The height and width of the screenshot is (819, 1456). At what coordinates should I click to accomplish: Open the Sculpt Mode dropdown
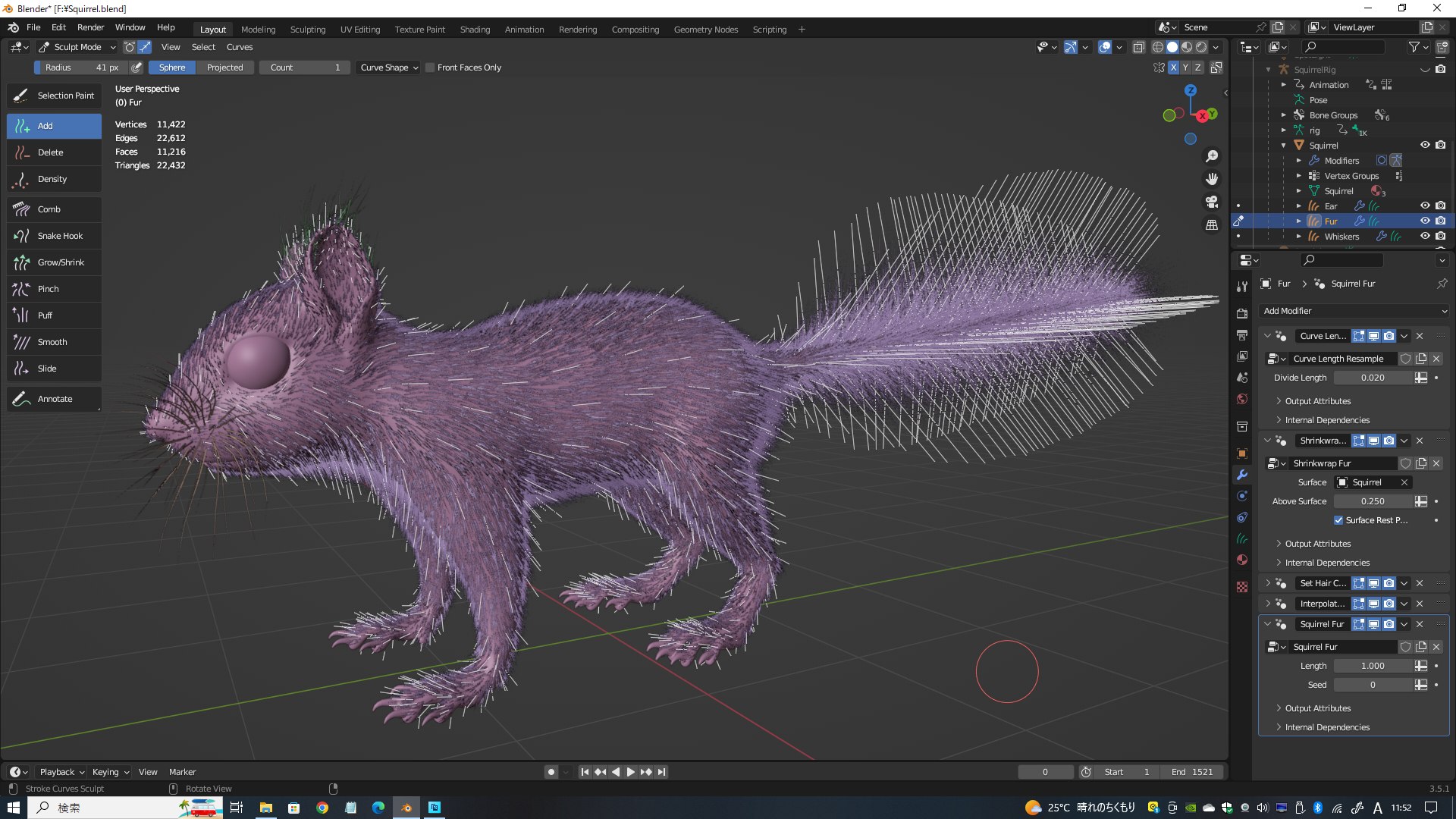77,47
